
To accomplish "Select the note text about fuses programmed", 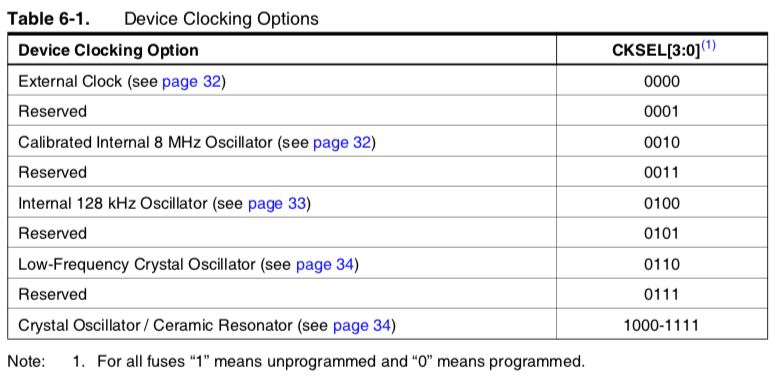I will (x=341, y=361).
